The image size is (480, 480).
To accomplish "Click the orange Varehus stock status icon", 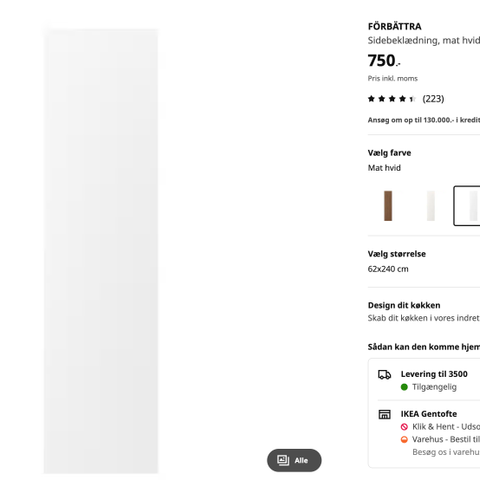I will tap(404, 439).
